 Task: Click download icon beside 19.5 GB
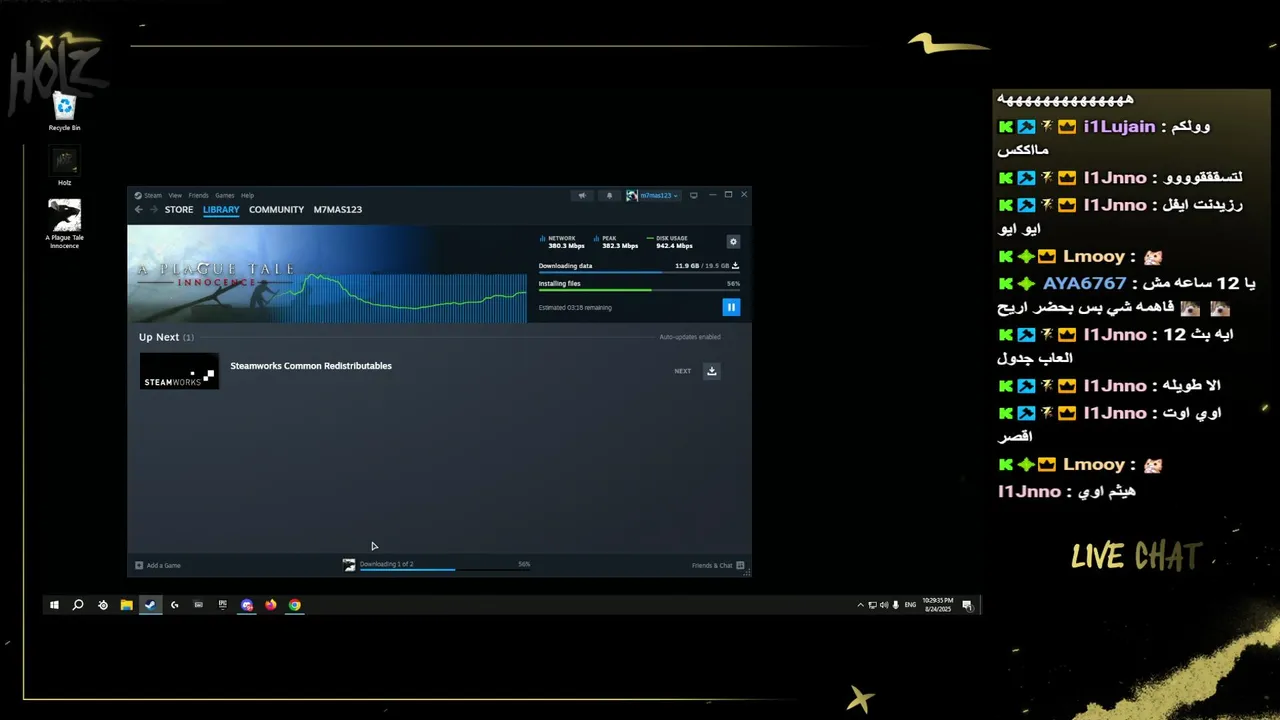(x=736, y=266)
